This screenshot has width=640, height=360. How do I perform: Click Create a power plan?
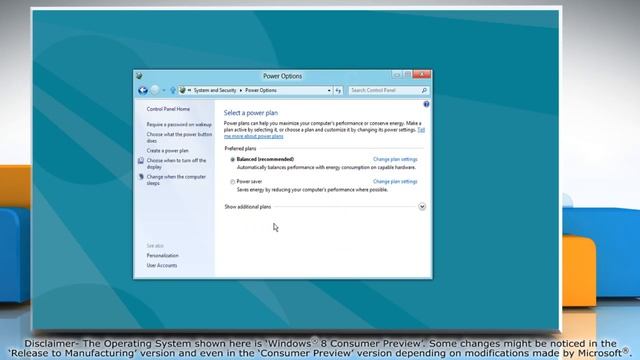click(x=167, y=151)
